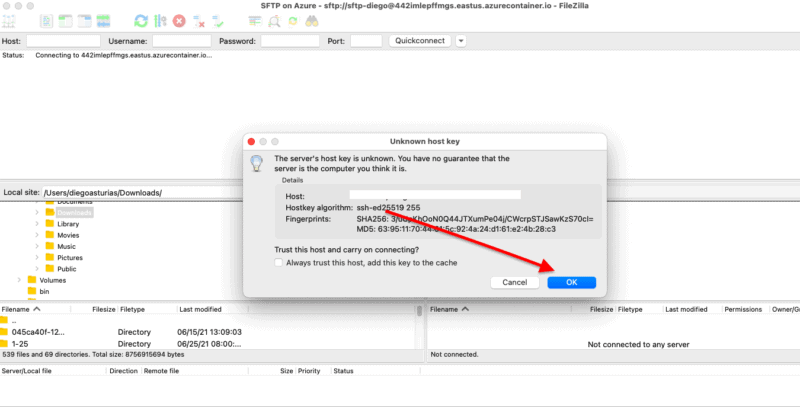Click folder icon of 045ca40f-12... row
The height and width of the screenshot is (407, 800).
pyautogui.click(x=4, y=332)
